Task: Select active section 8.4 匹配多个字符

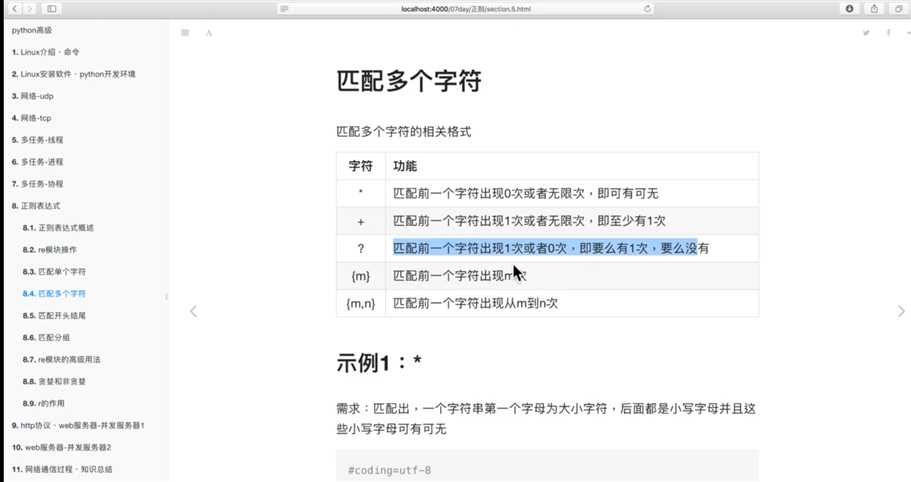Action: tap(54, 294)
